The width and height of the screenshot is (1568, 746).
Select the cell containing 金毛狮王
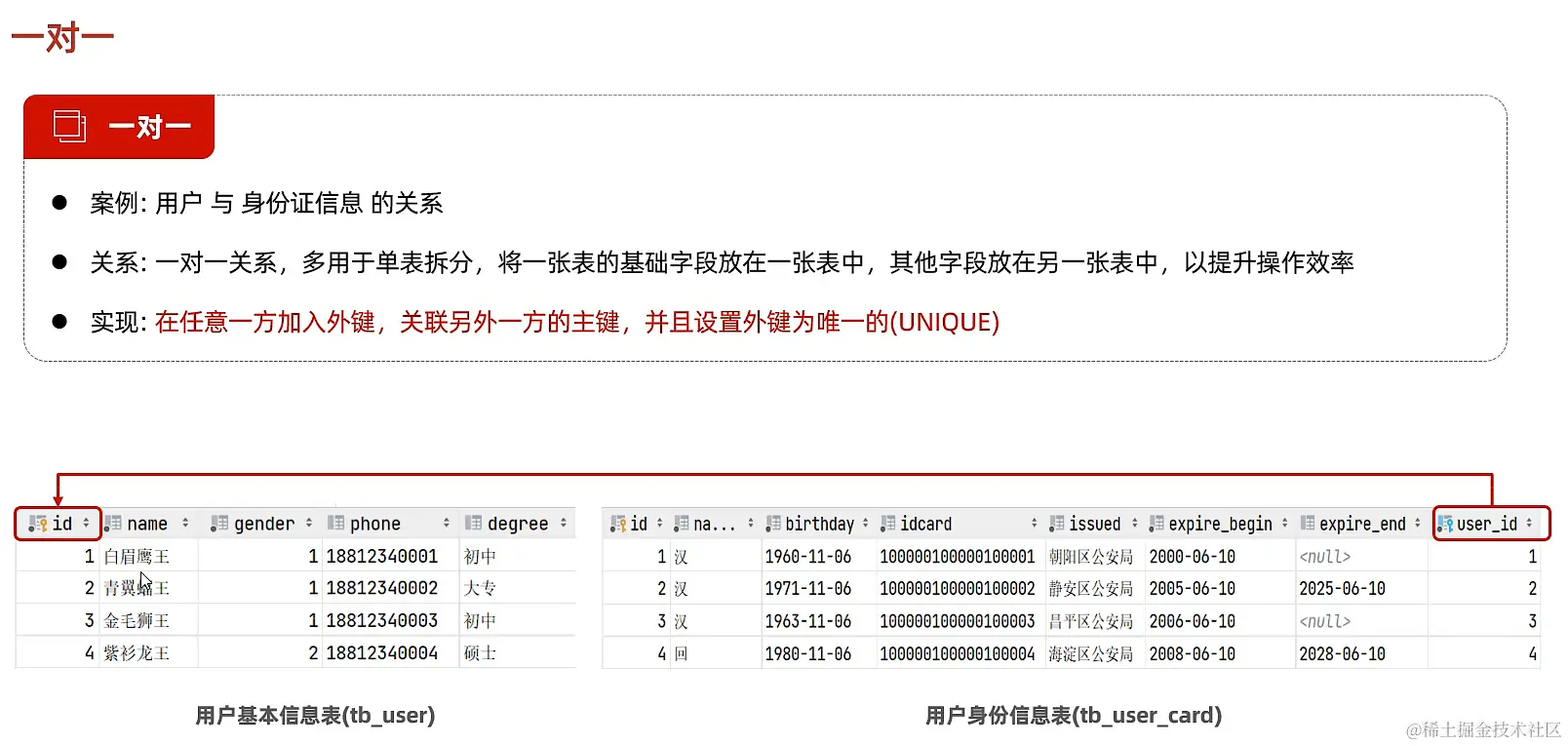[x=149, y=620]
